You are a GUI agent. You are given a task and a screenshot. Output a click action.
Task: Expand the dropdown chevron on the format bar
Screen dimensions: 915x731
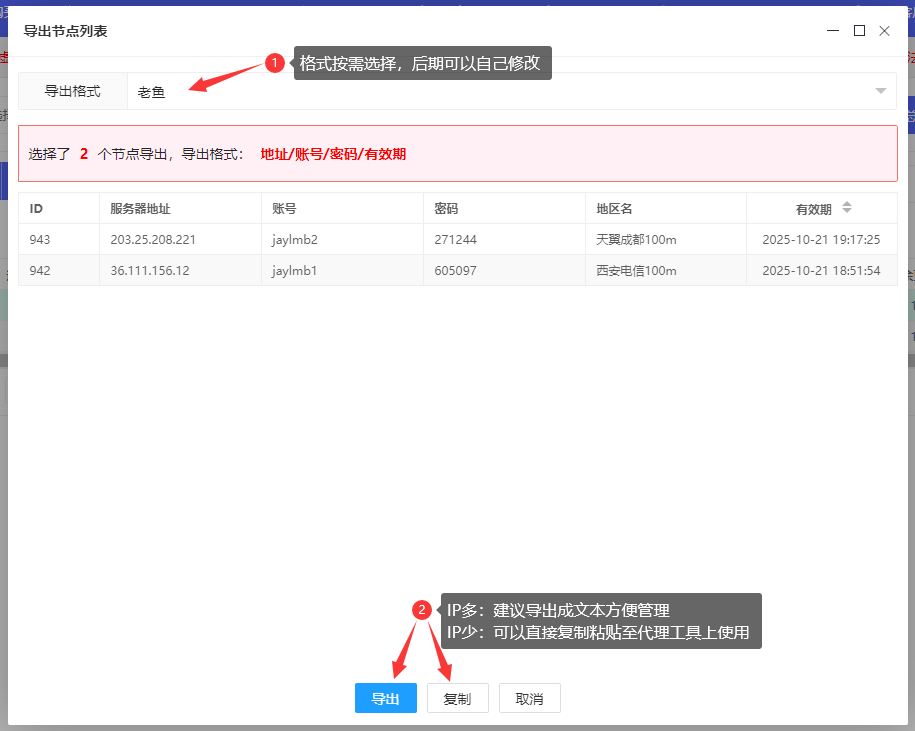click(881, 91)
